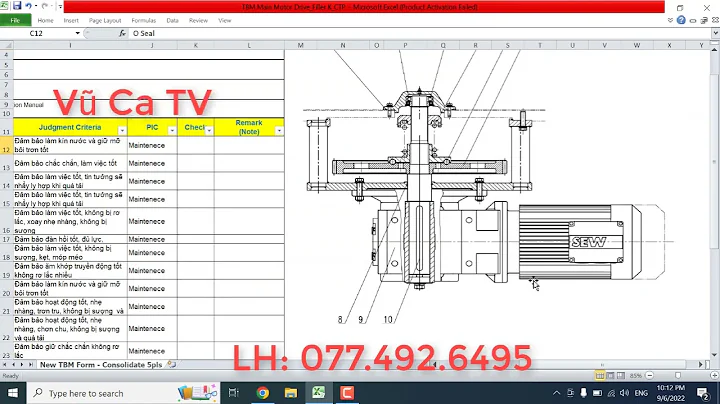Click the Excel application icon in title bar

tap(5, 6)
